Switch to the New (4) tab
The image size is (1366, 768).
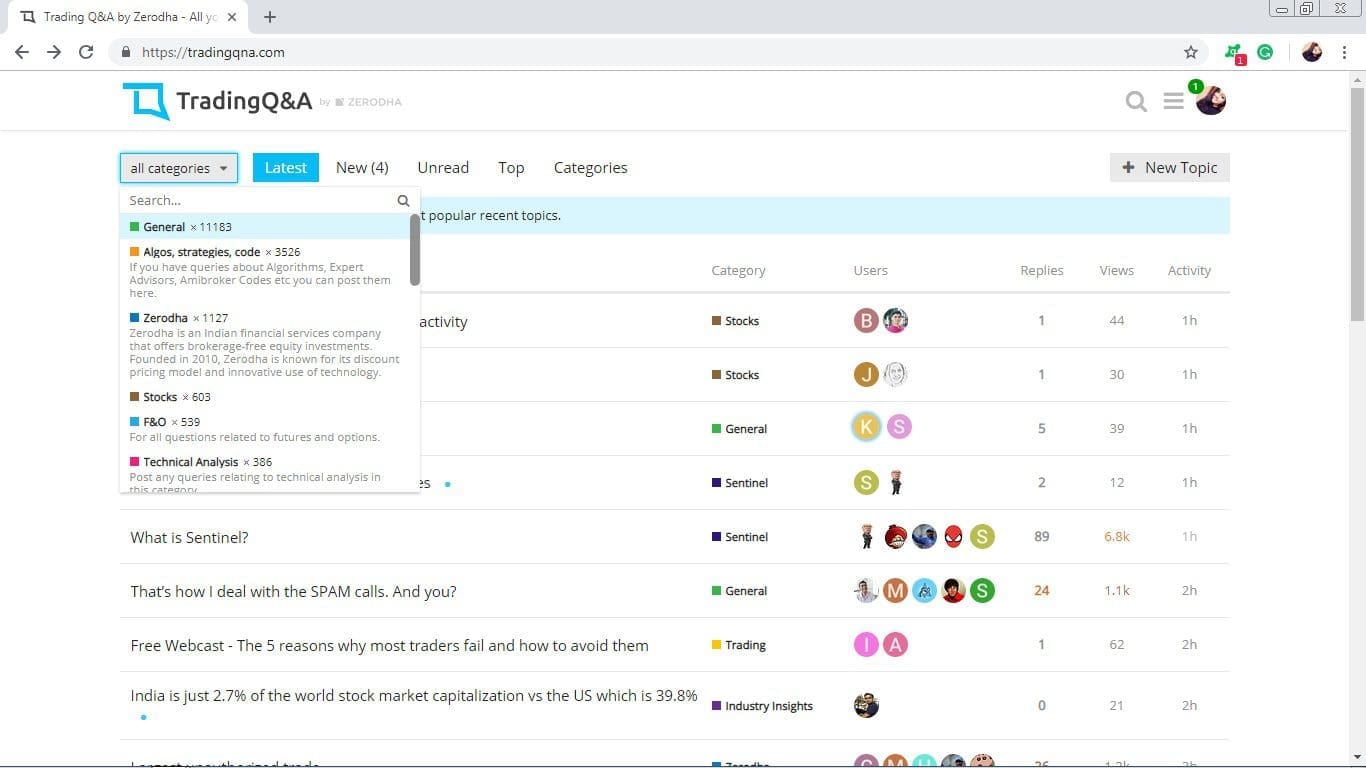(362, 167)
